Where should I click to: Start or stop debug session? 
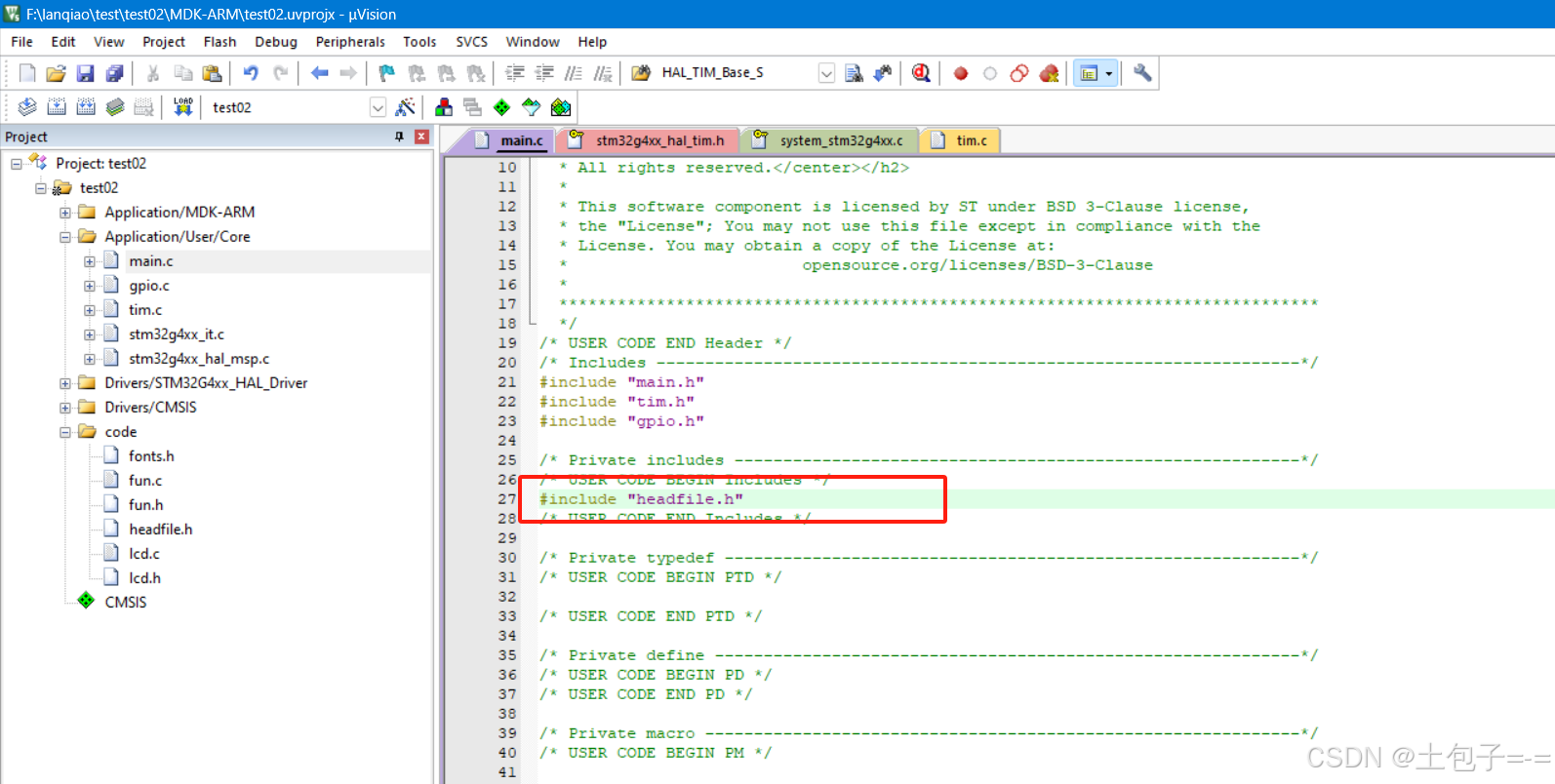click(x=921, y=73)
